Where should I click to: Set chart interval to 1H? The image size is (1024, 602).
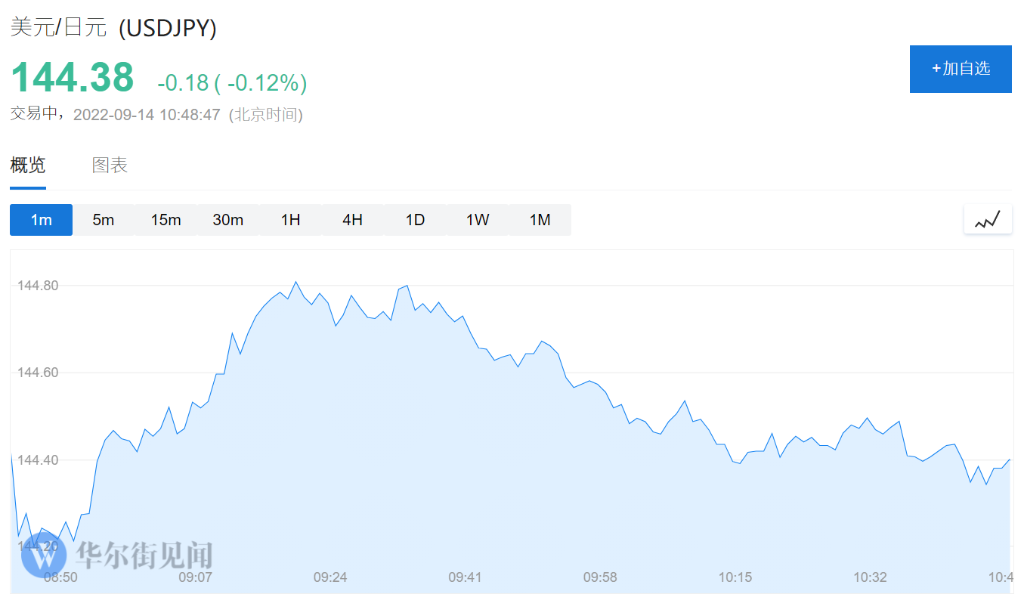(x=290, y=220)
